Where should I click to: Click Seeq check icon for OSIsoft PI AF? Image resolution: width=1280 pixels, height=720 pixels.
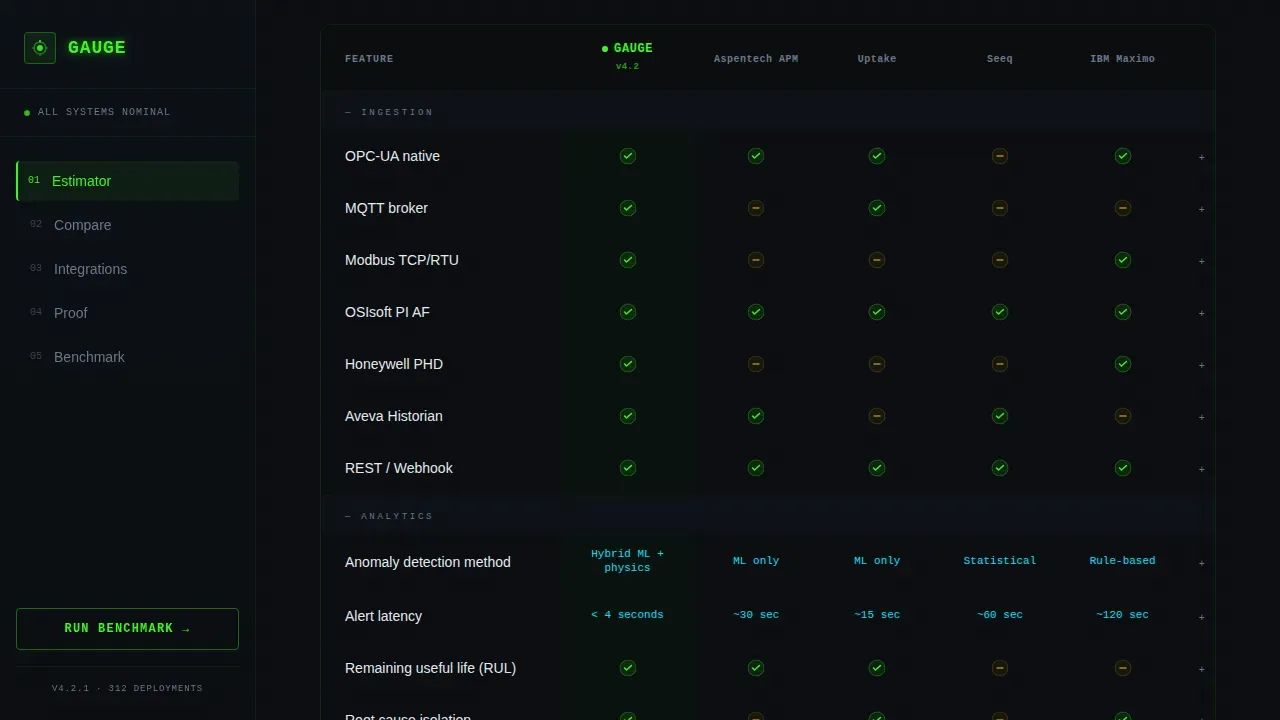coord(1000,312)
